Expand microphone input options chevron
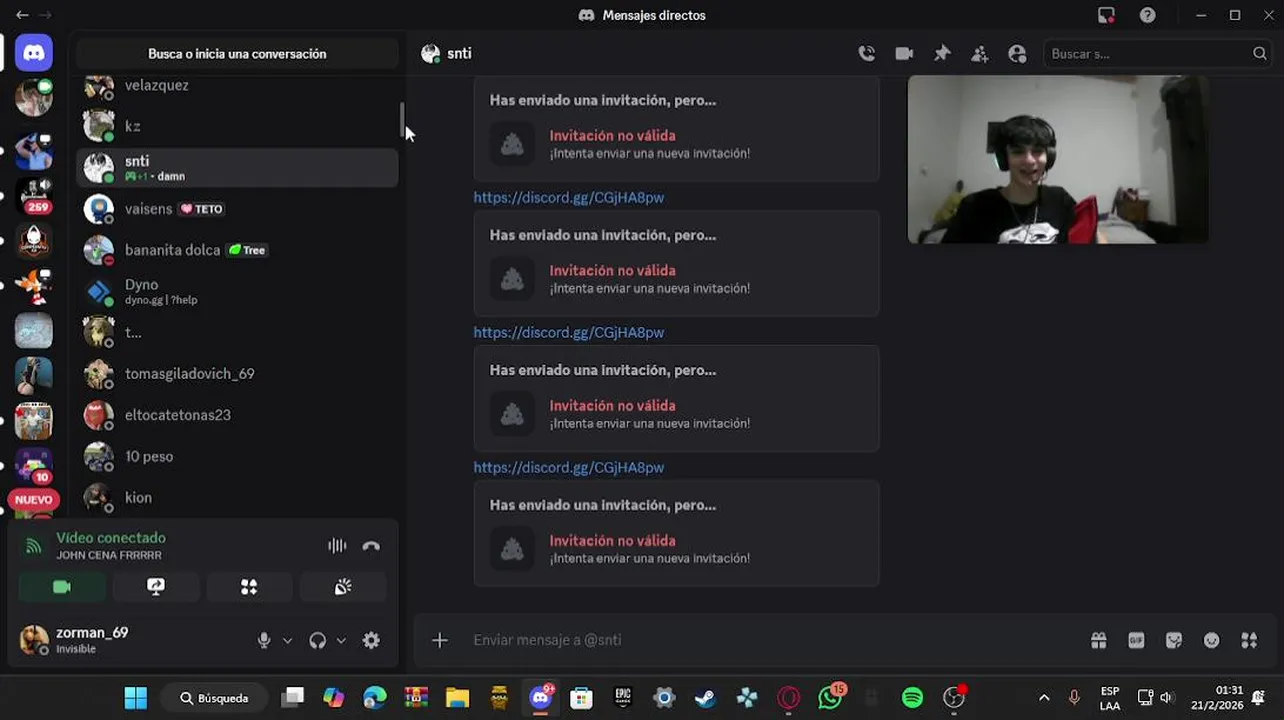This screenshot has height=720, width=1284. tap(287, 641)
